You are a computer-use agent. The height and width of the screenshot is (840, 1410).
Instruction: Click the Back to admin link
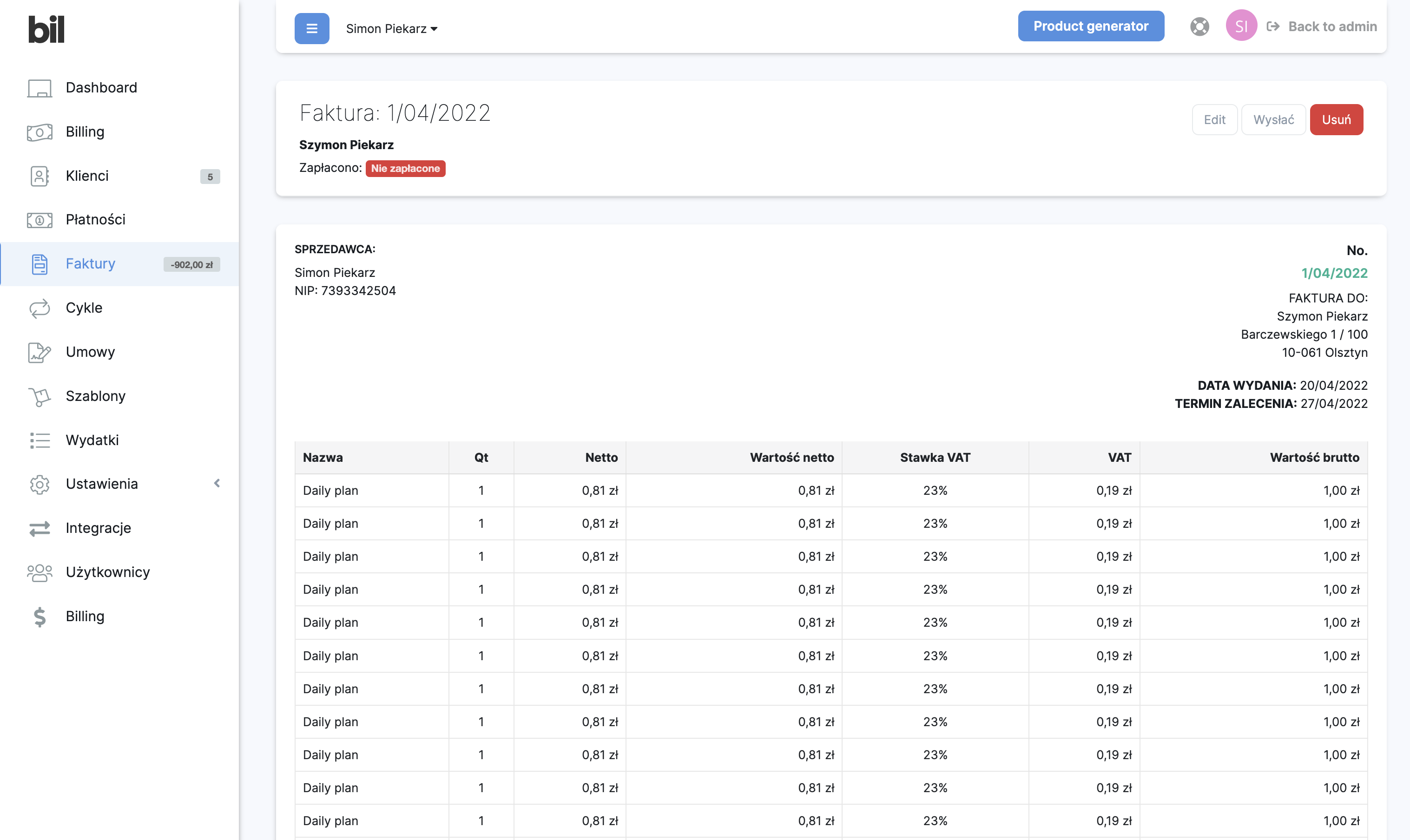pos(1321,26)
